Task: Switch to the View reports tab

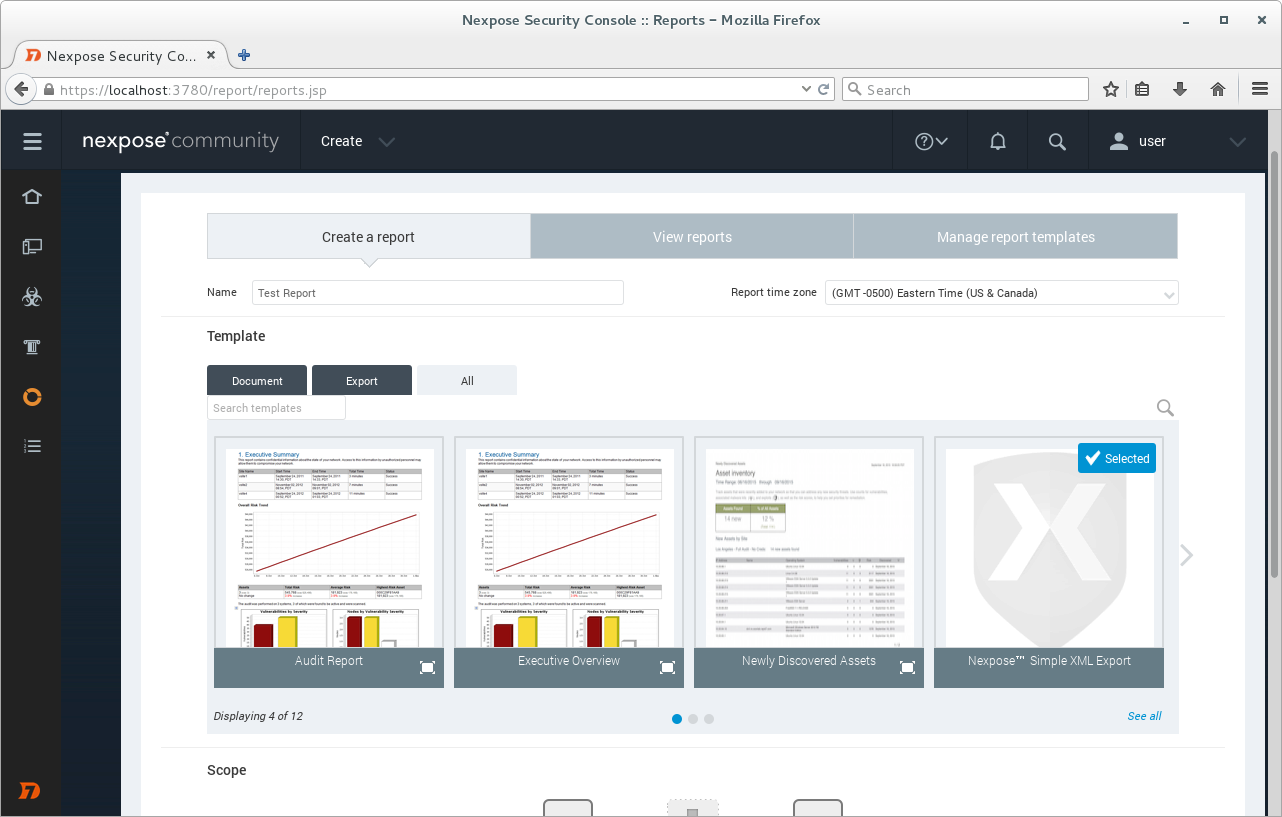Action: [x=692, y=237]
